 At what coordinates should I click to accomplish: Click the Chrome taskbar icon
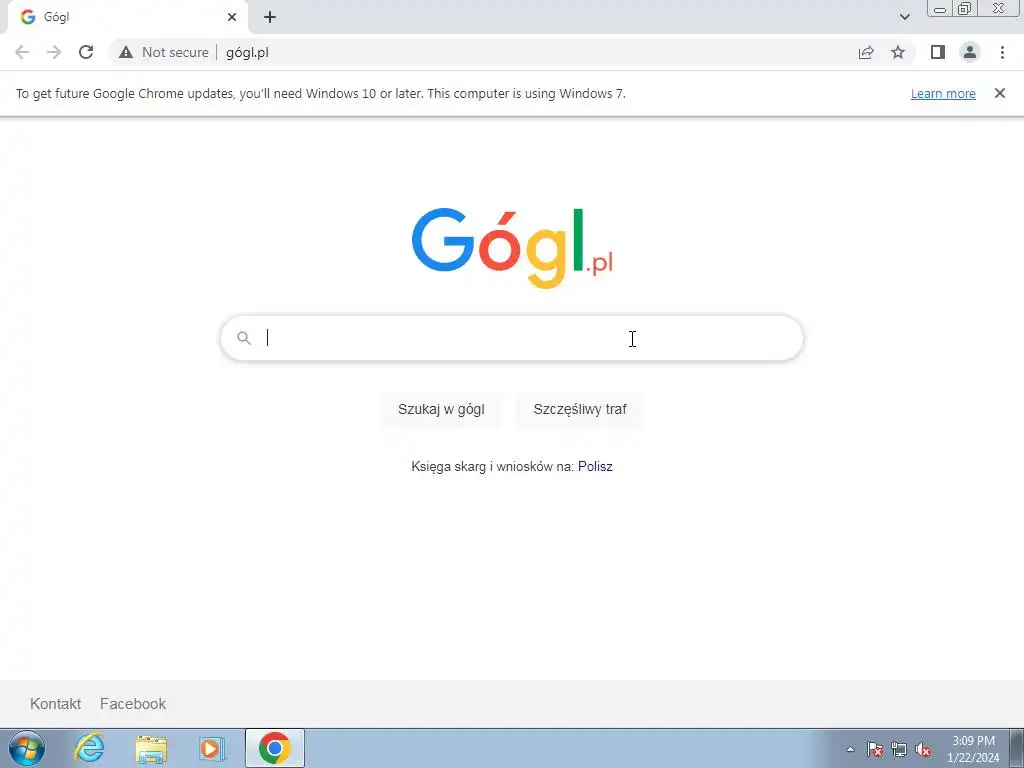(275, 748)
